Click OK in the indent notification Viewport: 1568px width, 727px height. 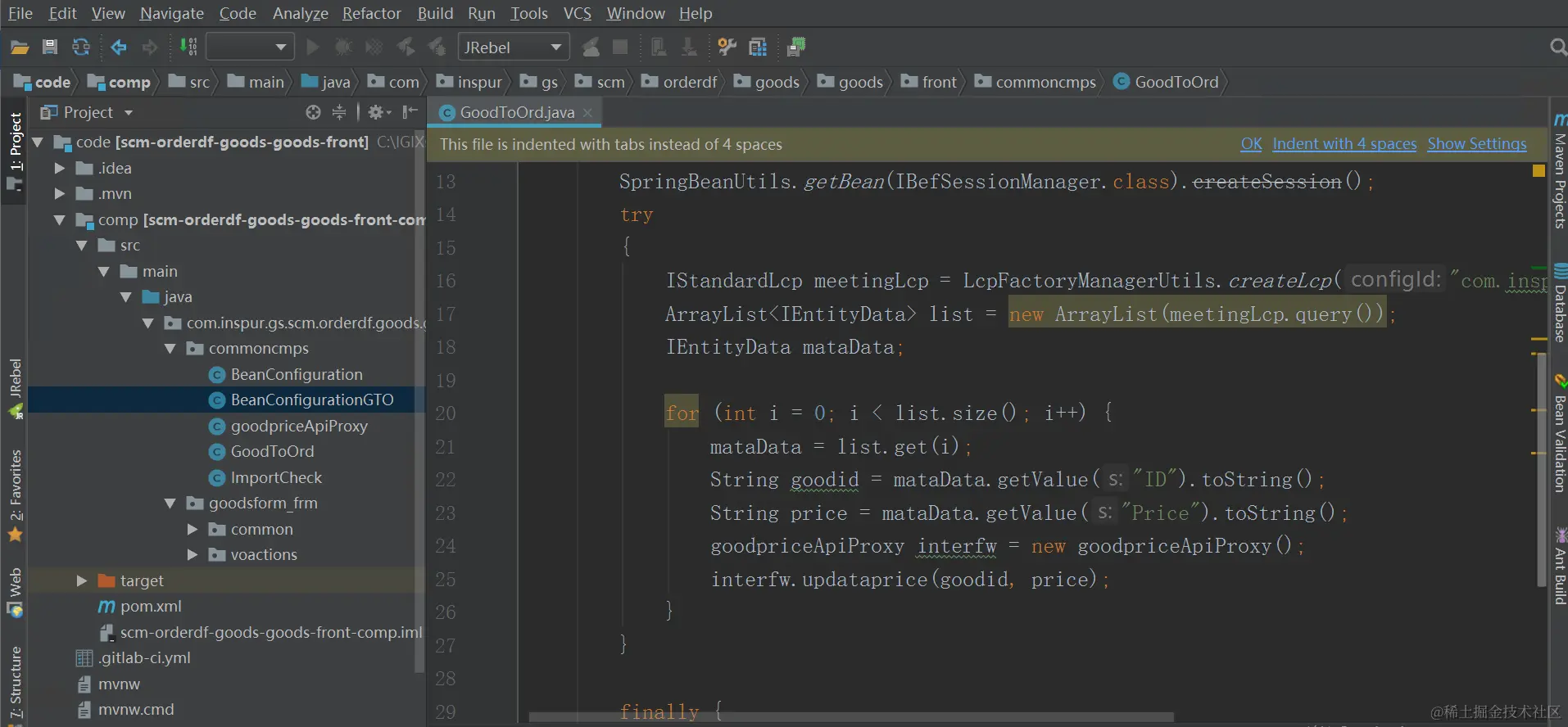pos(1251,144)
